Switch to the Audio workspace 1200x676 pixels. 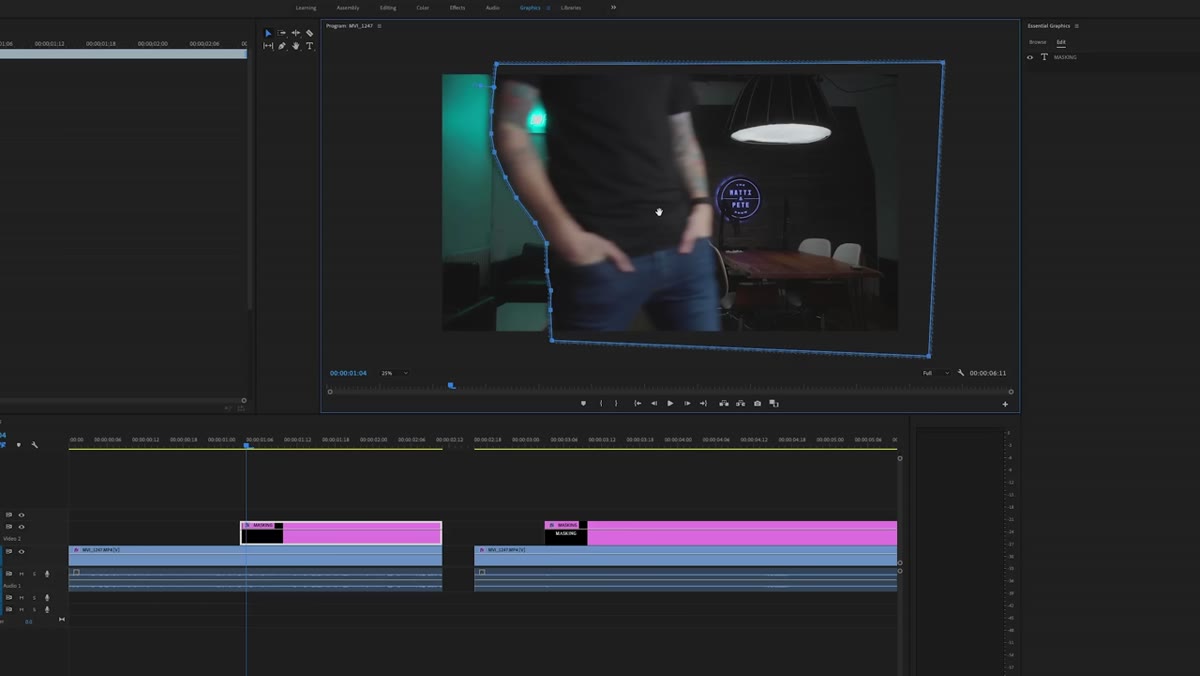click(493, 7)
